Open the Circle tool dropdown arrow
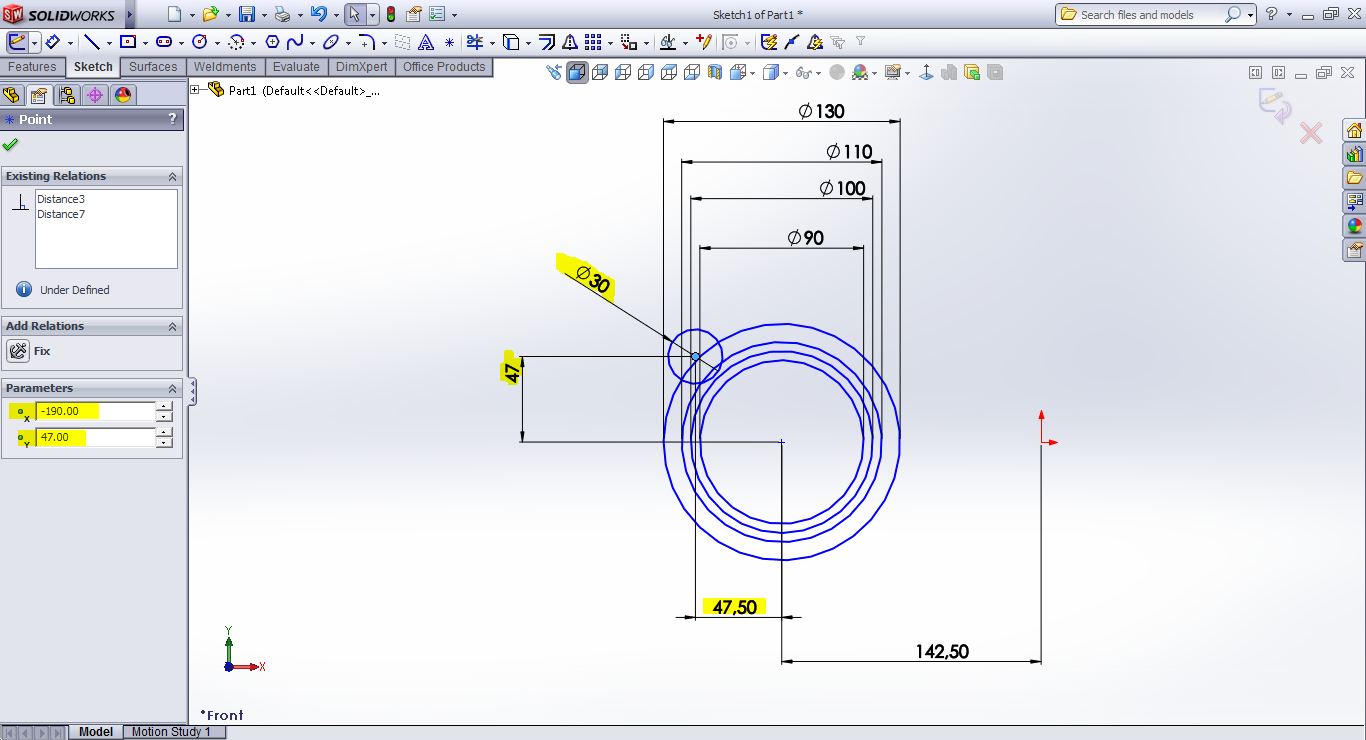The image size is (1366, 740). 216,42
